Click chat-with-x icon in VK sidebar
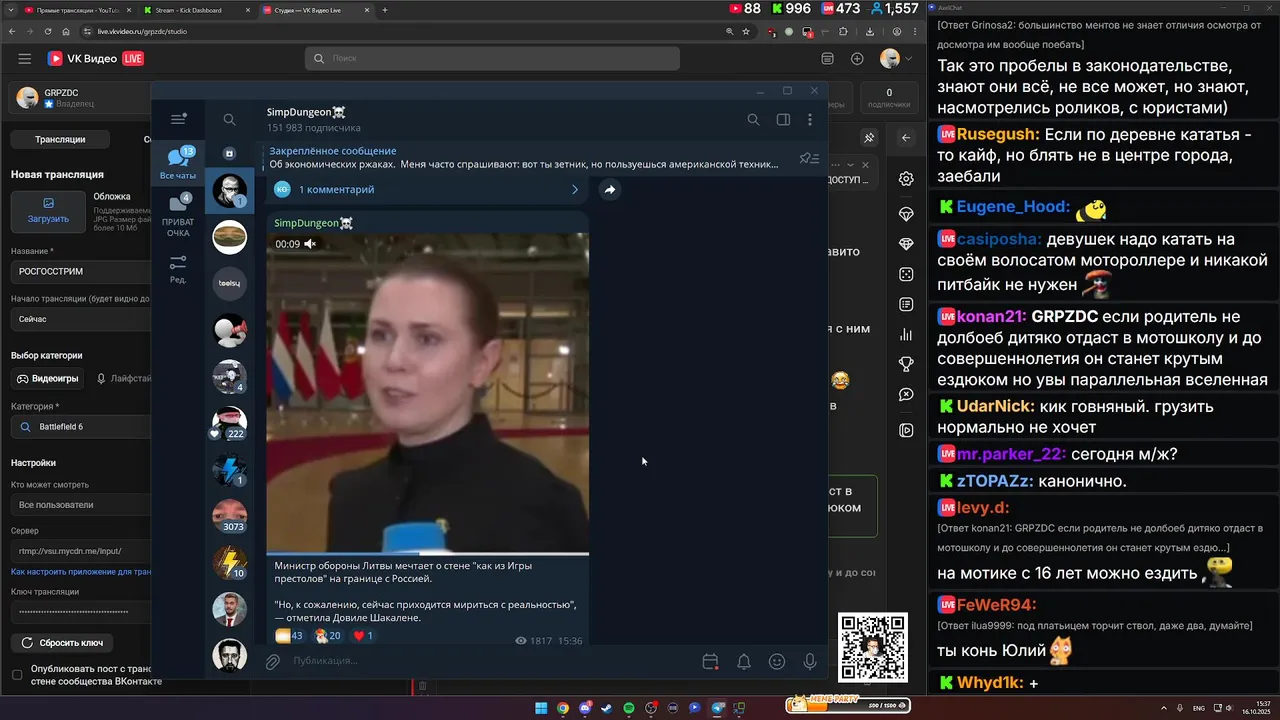The height and width of the screenshot is (720, 1280). (906, 395)
